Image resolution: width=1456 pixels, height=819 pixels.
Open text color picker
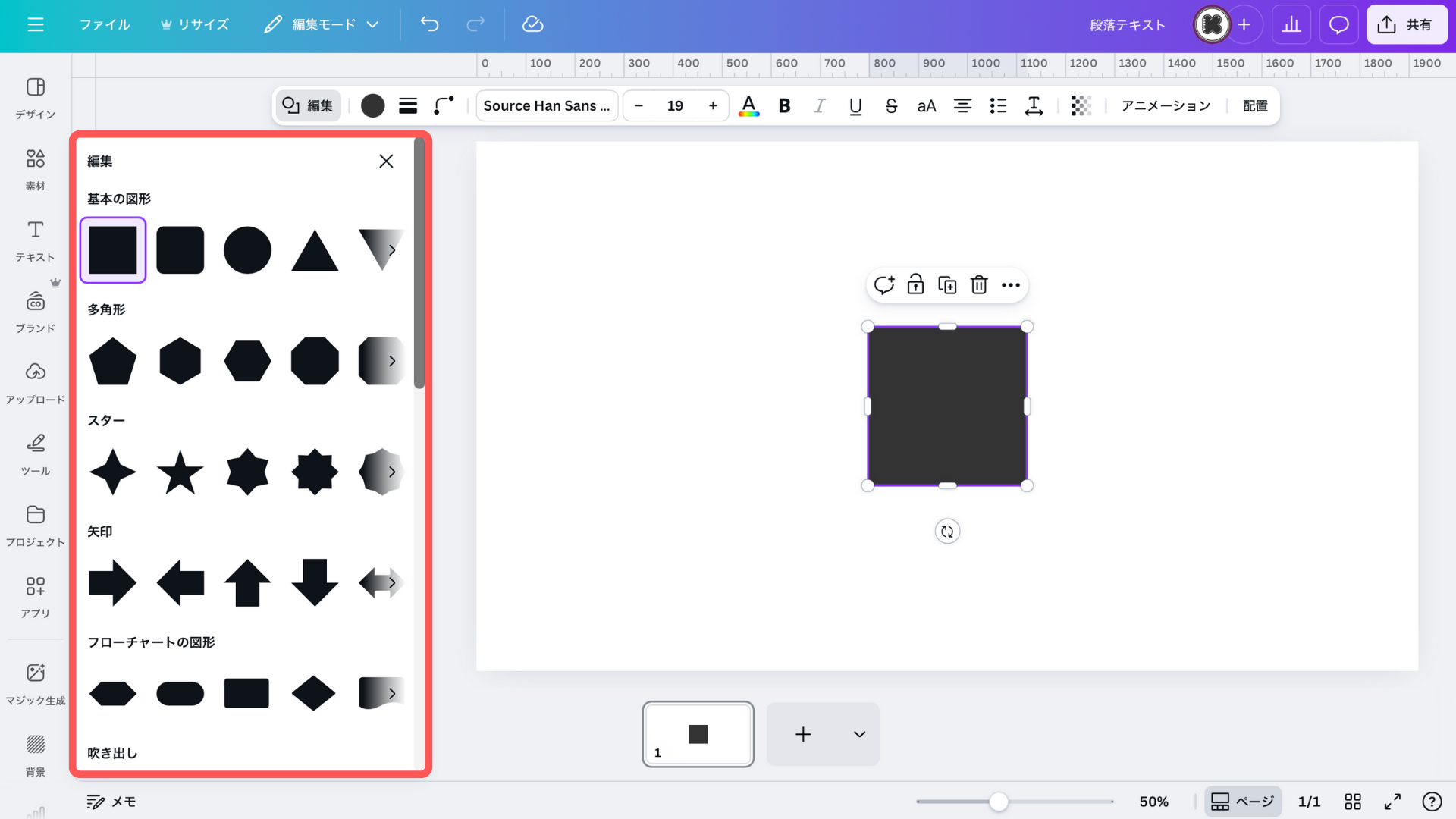point(748,106)
